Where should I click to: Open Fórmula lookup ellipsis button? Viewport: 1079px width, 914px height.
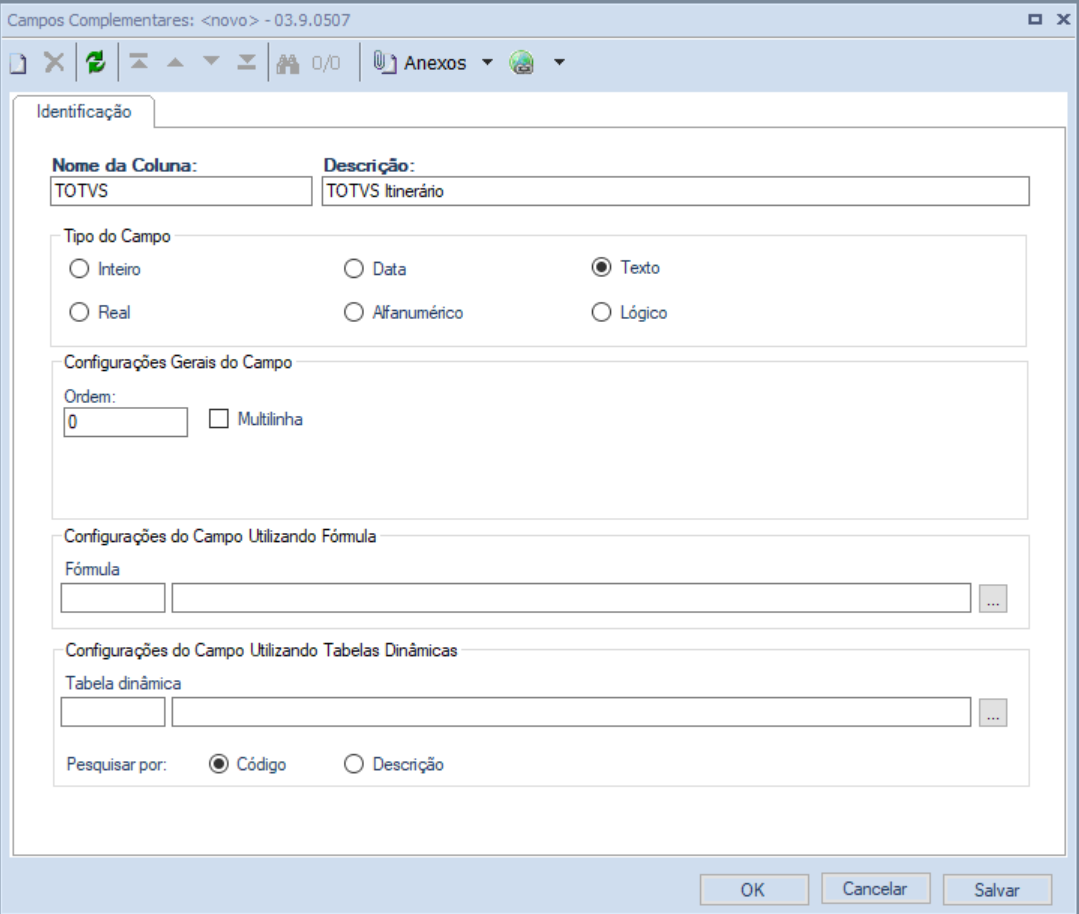tap(993, 599)
